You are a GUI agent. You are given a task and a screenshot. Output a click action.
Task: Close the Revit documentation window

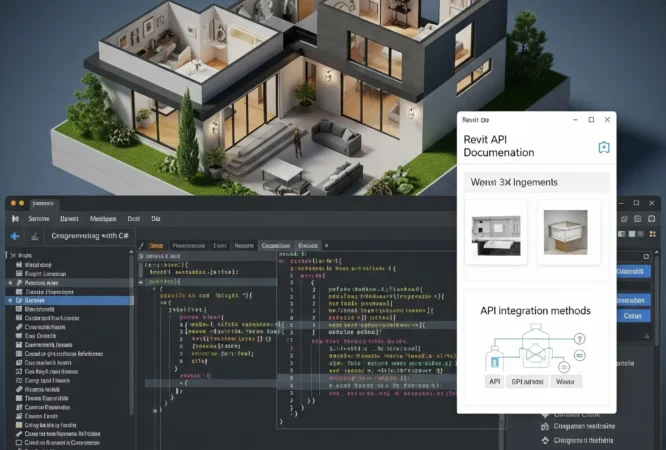tap(607, 120)
